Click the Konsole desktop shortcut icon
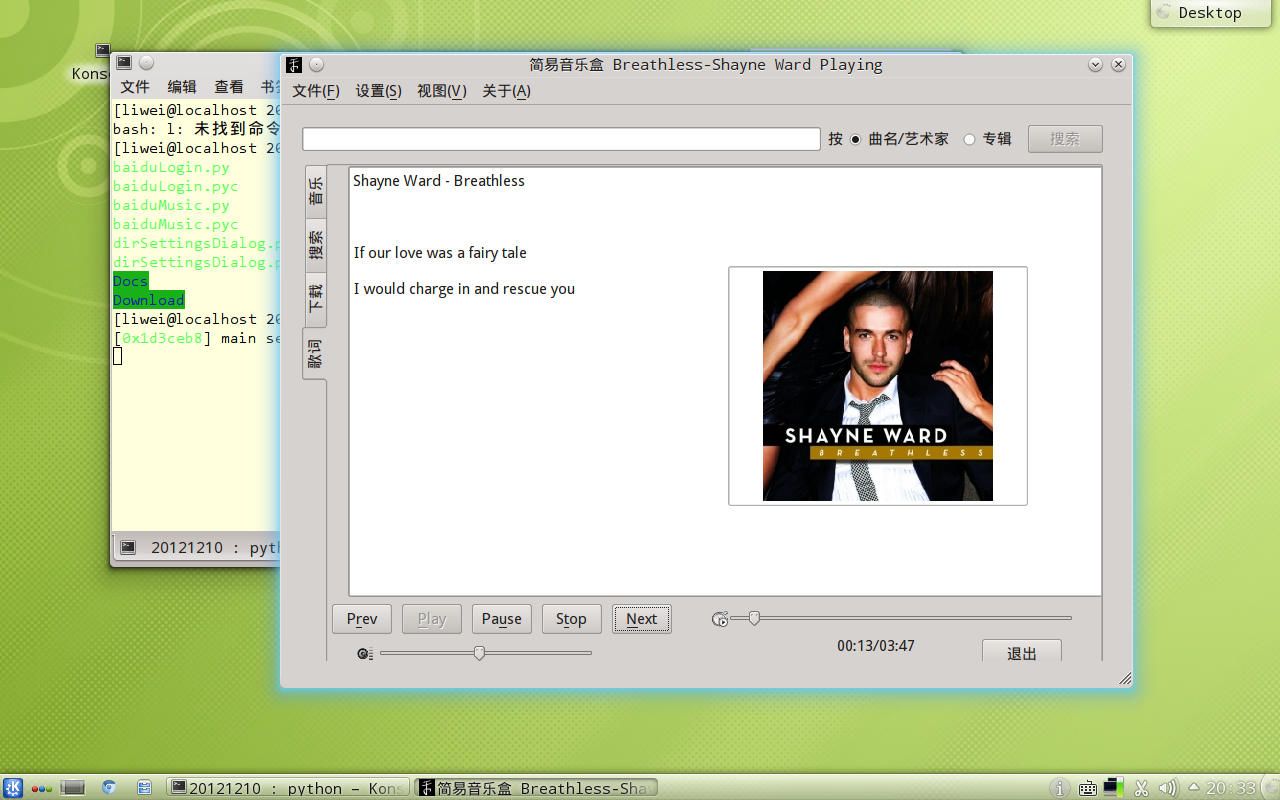Screen dimensions: 1280x800 click(x=103, y=50)
